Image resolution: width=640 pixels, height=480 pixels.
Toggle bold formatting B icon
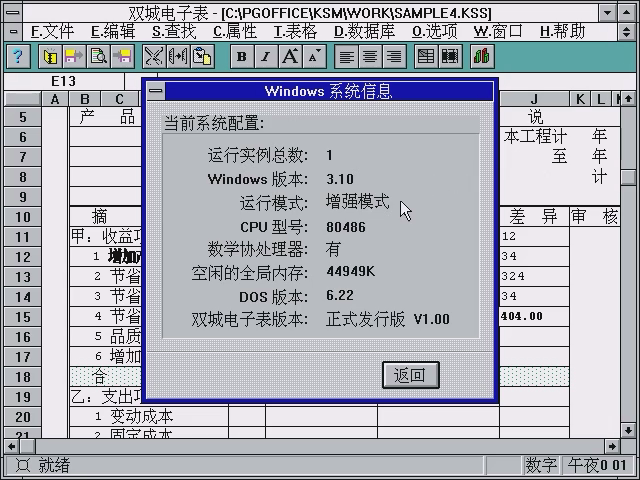pos(242,56)
